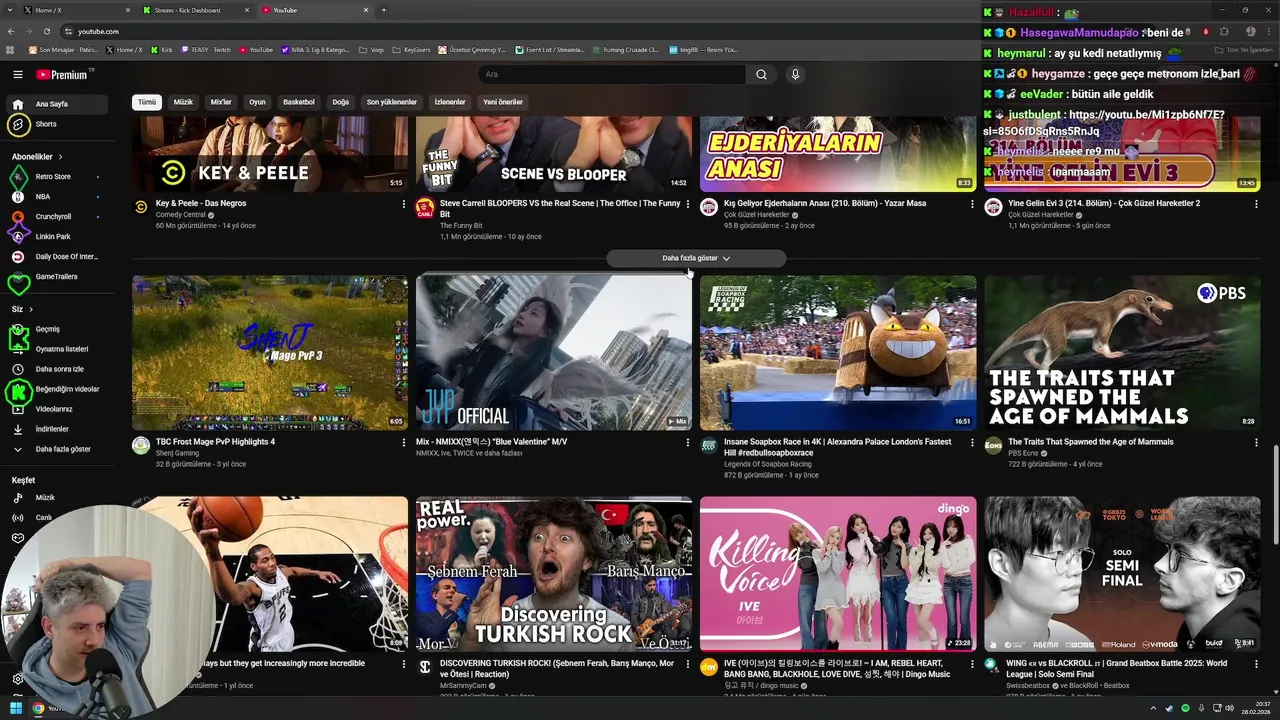Open Daha sonra izle watch later
The height and width of the screenshot is (720, 1280).
pyautogui.click(x=55, y=369)
